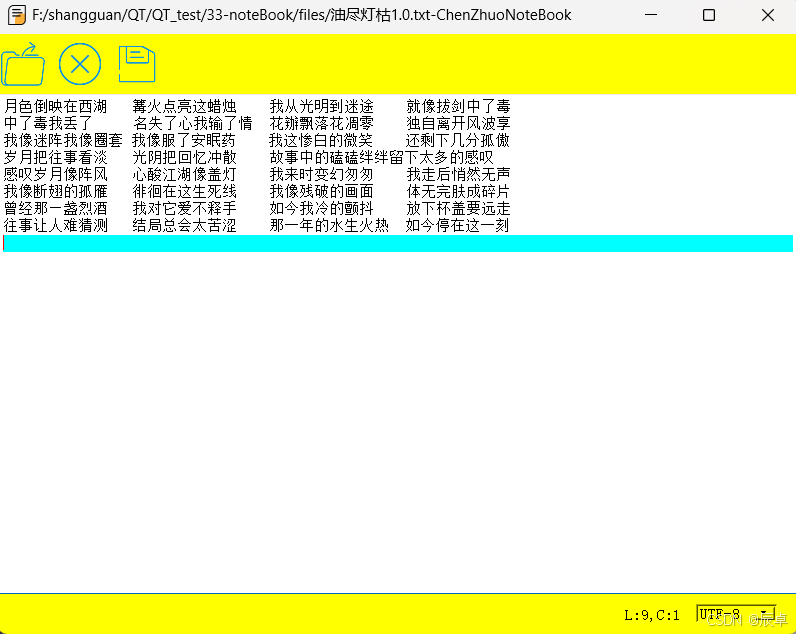
Task: Click the phrase 还剩下几分孤傲
Action: [457, 140]
